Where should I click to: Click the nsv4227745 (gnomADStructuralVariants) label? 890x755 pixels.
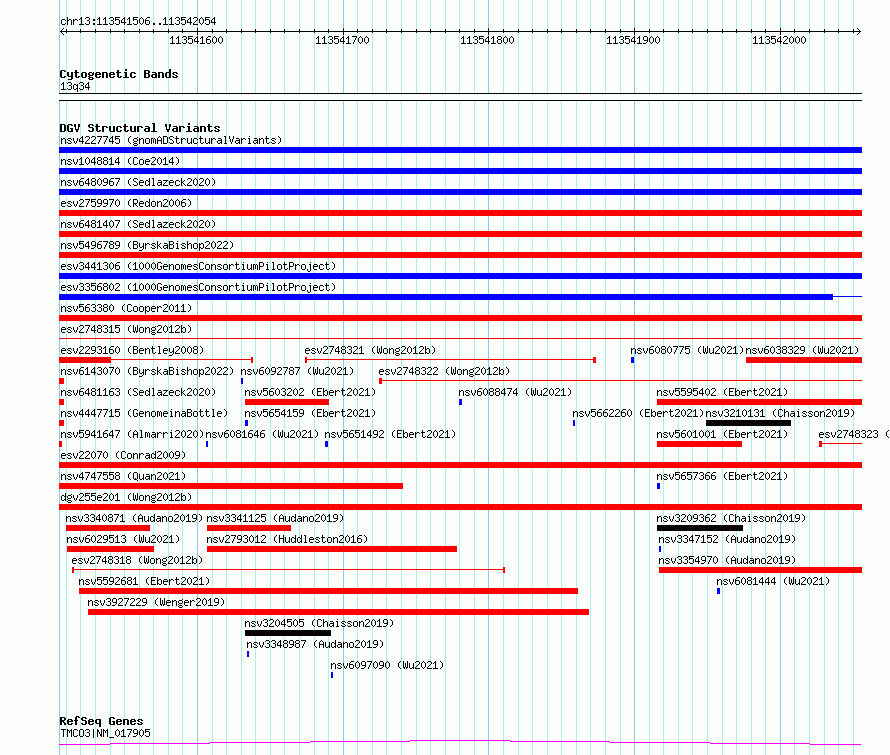171,140
